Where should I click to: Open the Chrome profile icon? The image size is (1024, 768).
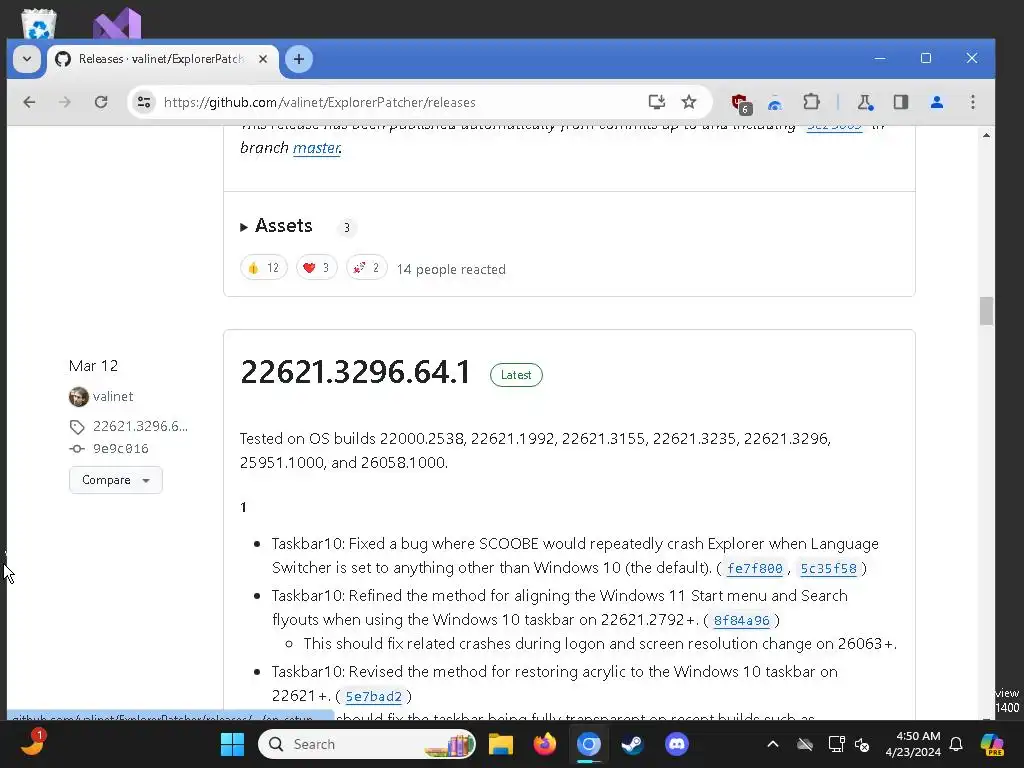tap(936, 102)
